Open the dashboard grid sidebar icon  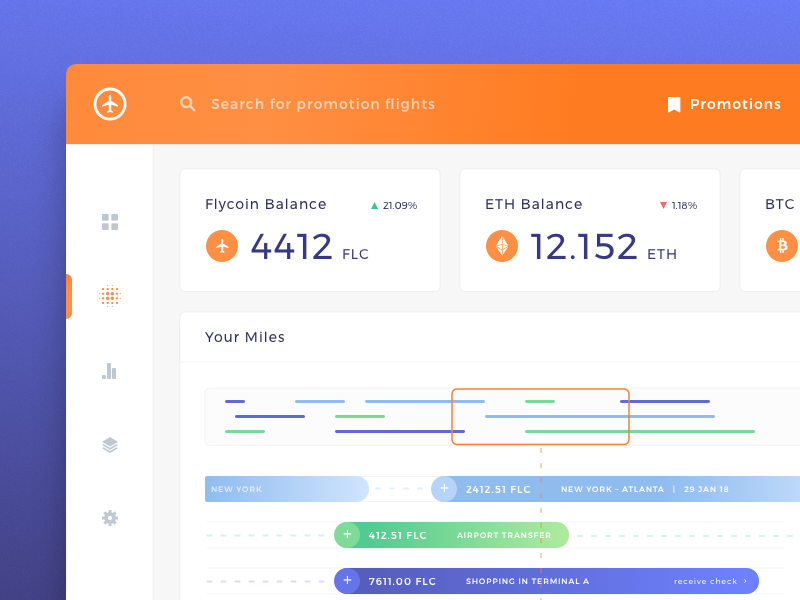click(110, 222)
